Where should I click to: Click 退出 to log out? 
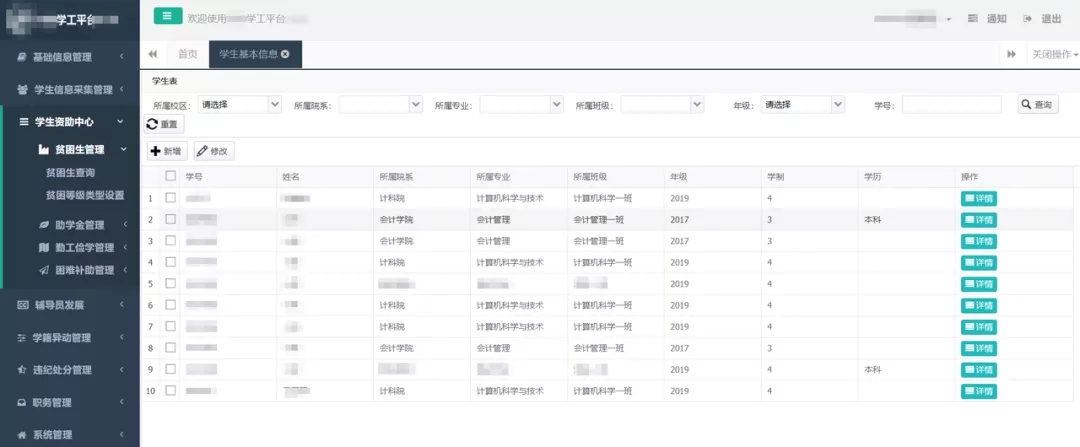click(x=1043, y=19)
